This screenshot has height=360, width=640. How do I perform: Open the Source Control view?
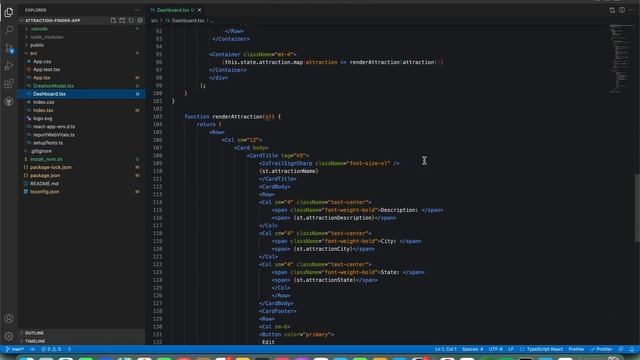click(9, 48)
